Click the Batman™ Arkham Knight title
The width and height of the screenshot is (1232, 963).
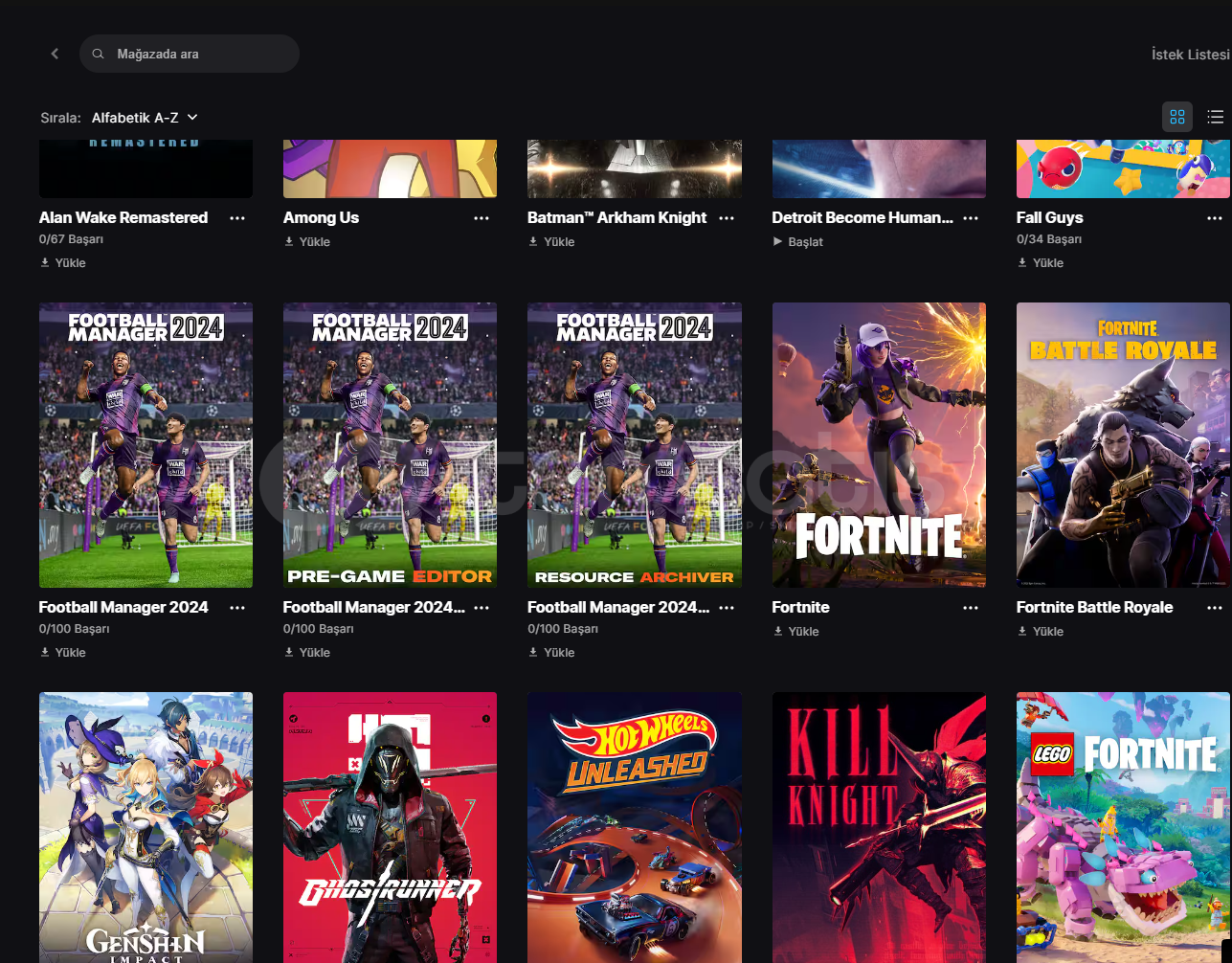coord(617,218)
